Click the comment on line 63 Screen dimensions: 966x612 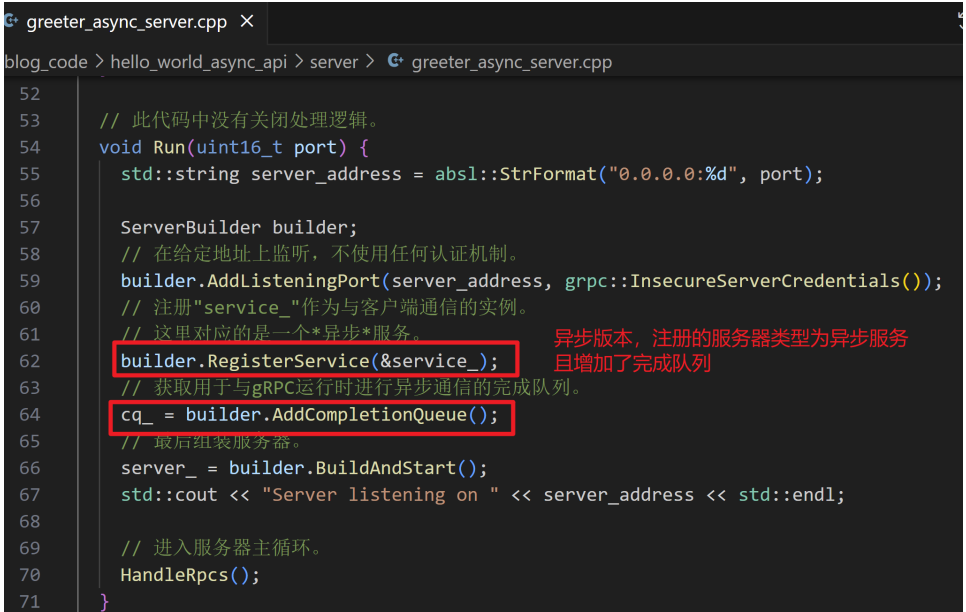pos(352,388)
